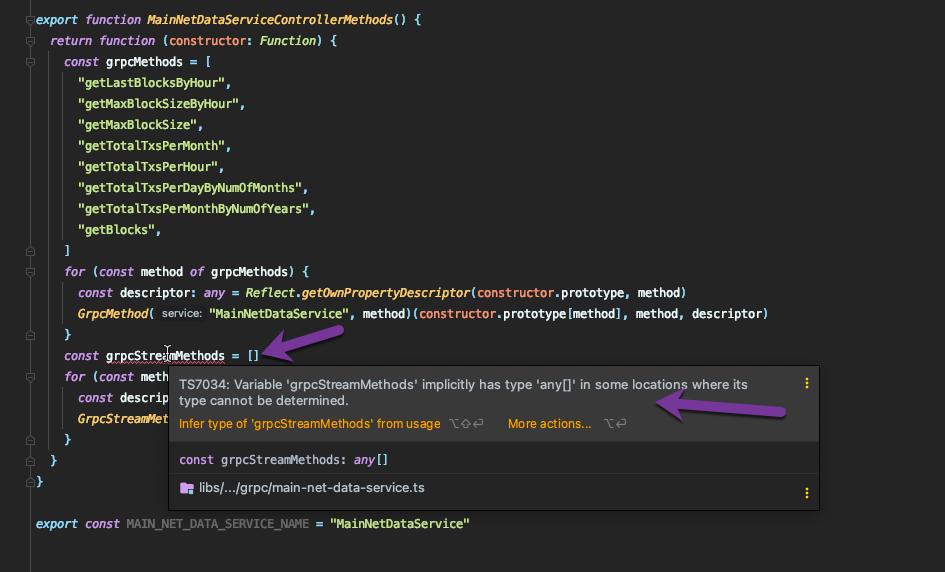The image size is (945, 572).
Task: Click the "getMaxBlockSize" string
Action: point(137,125)
